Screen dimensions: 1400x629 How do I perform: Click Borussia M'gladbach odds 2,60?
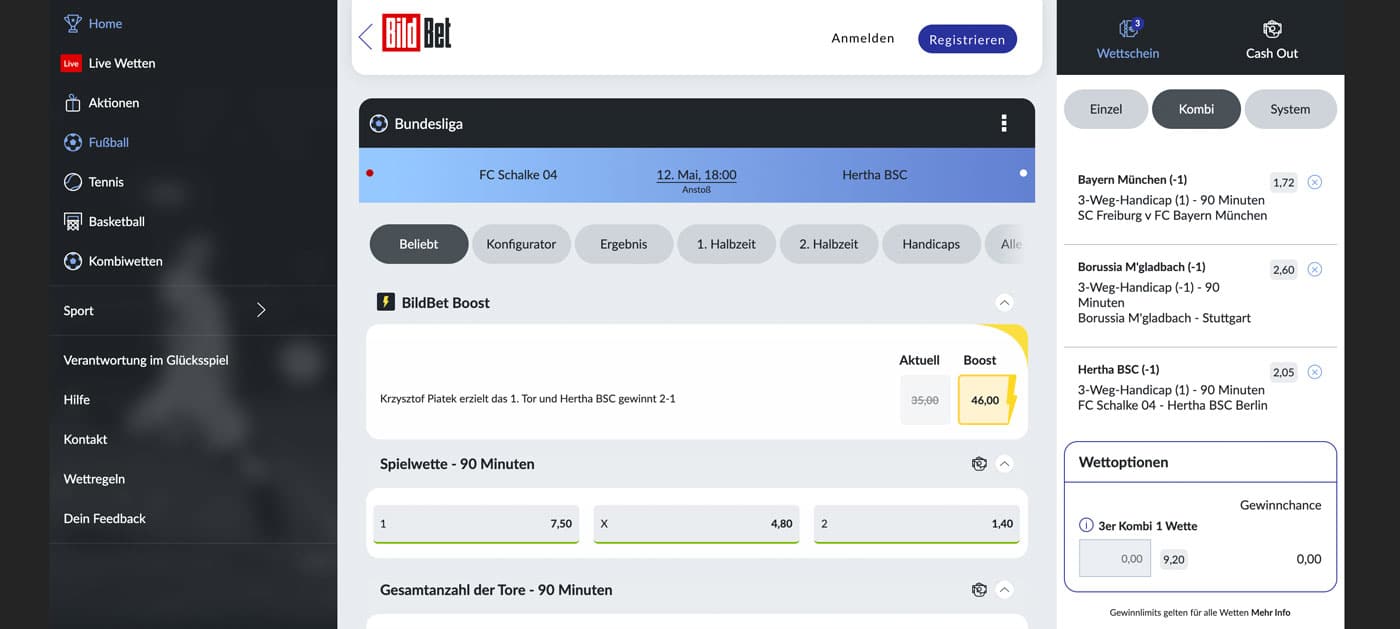click(1283, 269)
